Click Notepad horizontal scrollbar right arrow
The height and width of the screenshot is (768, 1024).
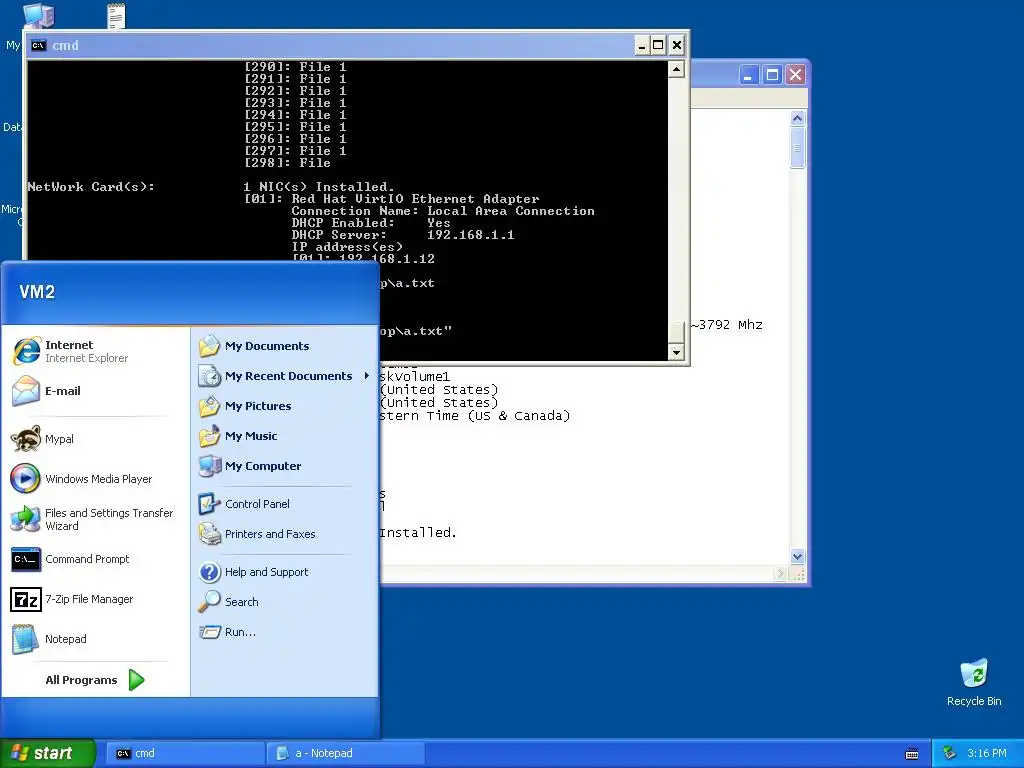[x=780, y=573]
